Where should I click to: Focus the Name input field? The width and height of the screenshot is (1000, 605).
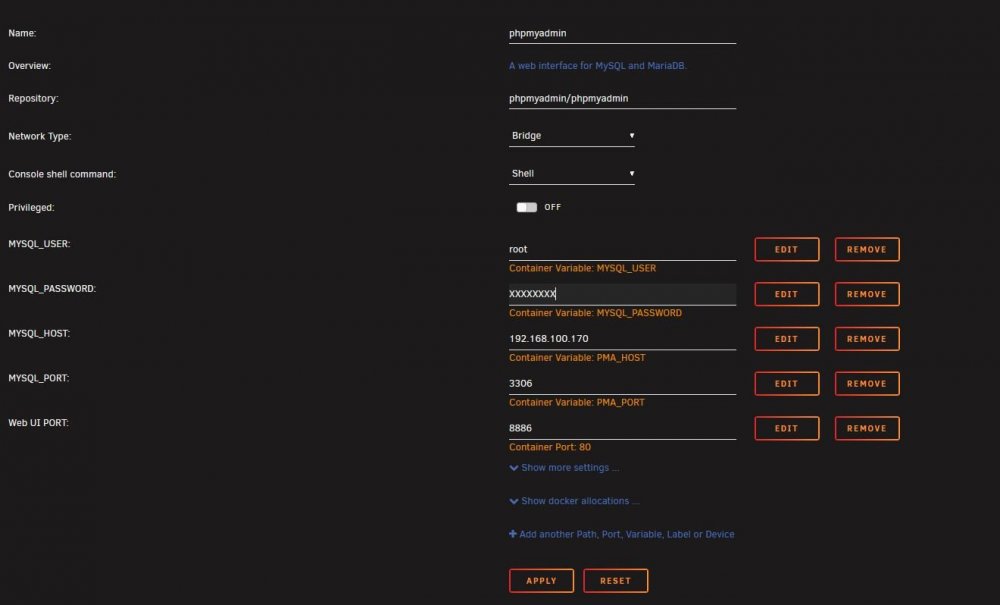pos(622,33)
